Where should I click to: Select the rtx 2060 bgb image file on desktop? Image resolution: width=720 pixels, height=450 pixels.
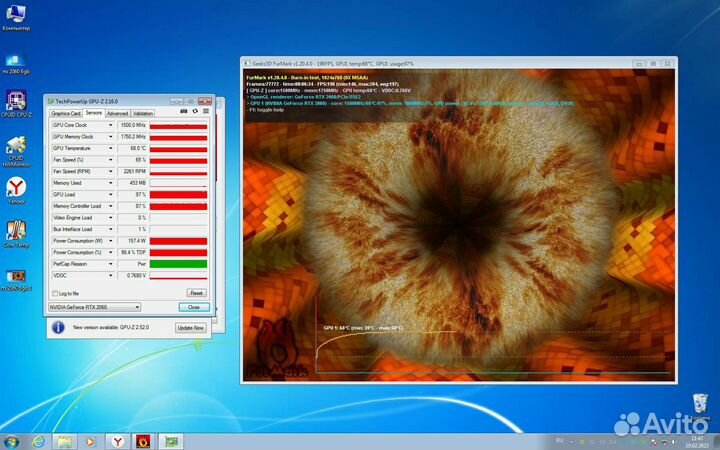(16, 64)
